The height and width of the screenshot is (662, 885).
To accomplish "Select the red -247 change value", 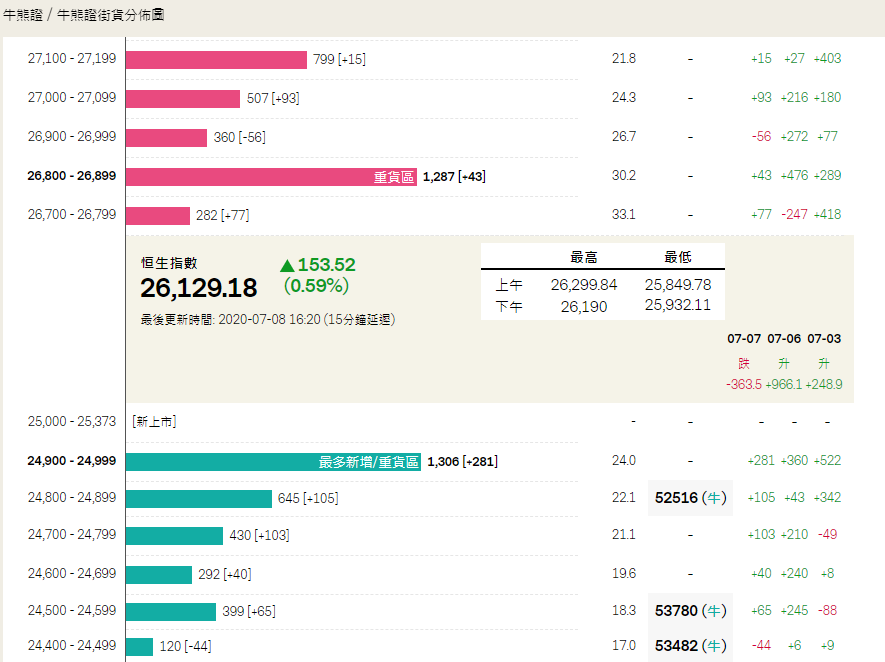I will click(x=794, y=214).
